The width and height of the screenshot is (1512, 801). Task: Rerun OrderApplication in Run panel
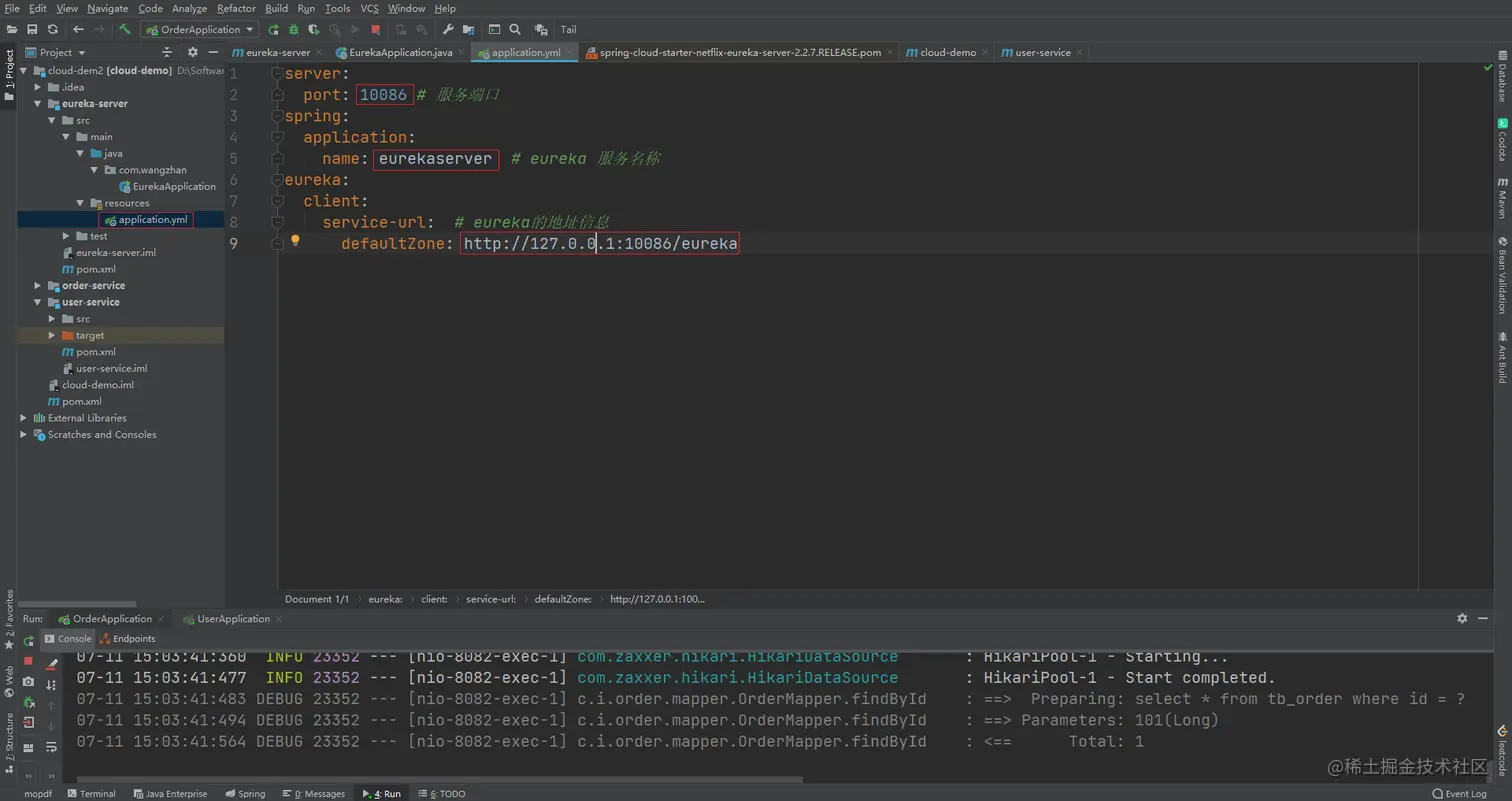pyautogui.click(x=28, y=640)
